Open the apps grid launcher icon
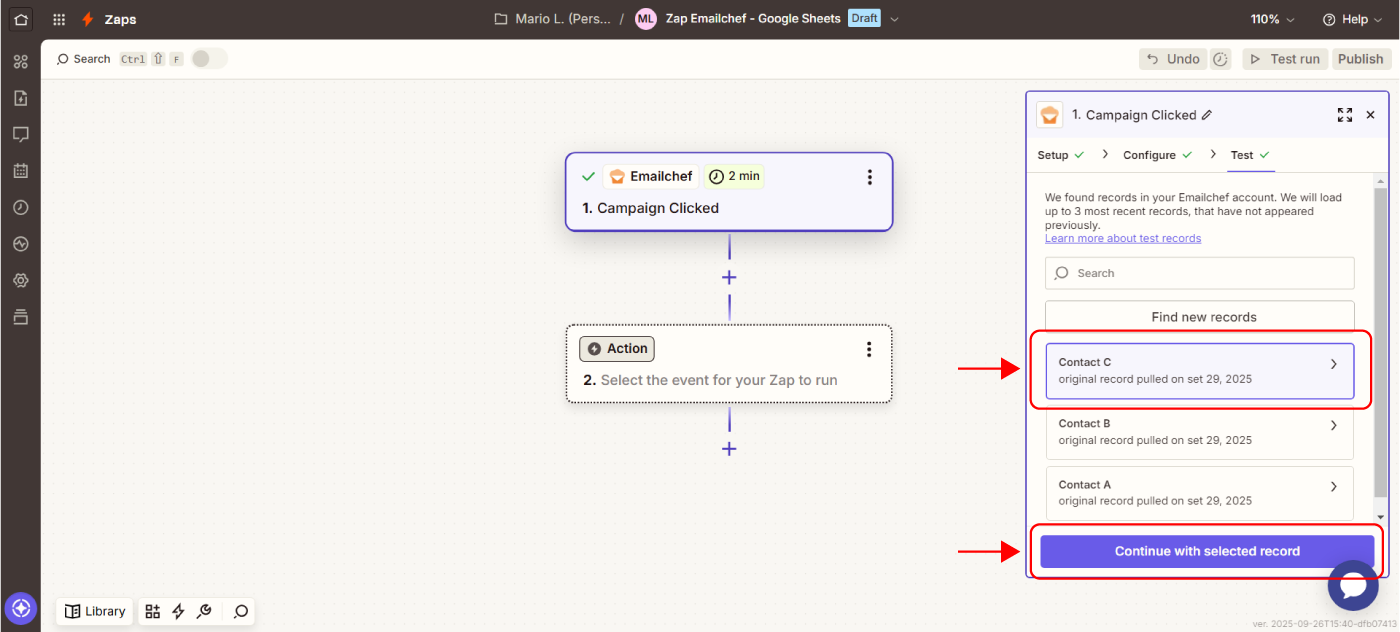 point(59,19)
